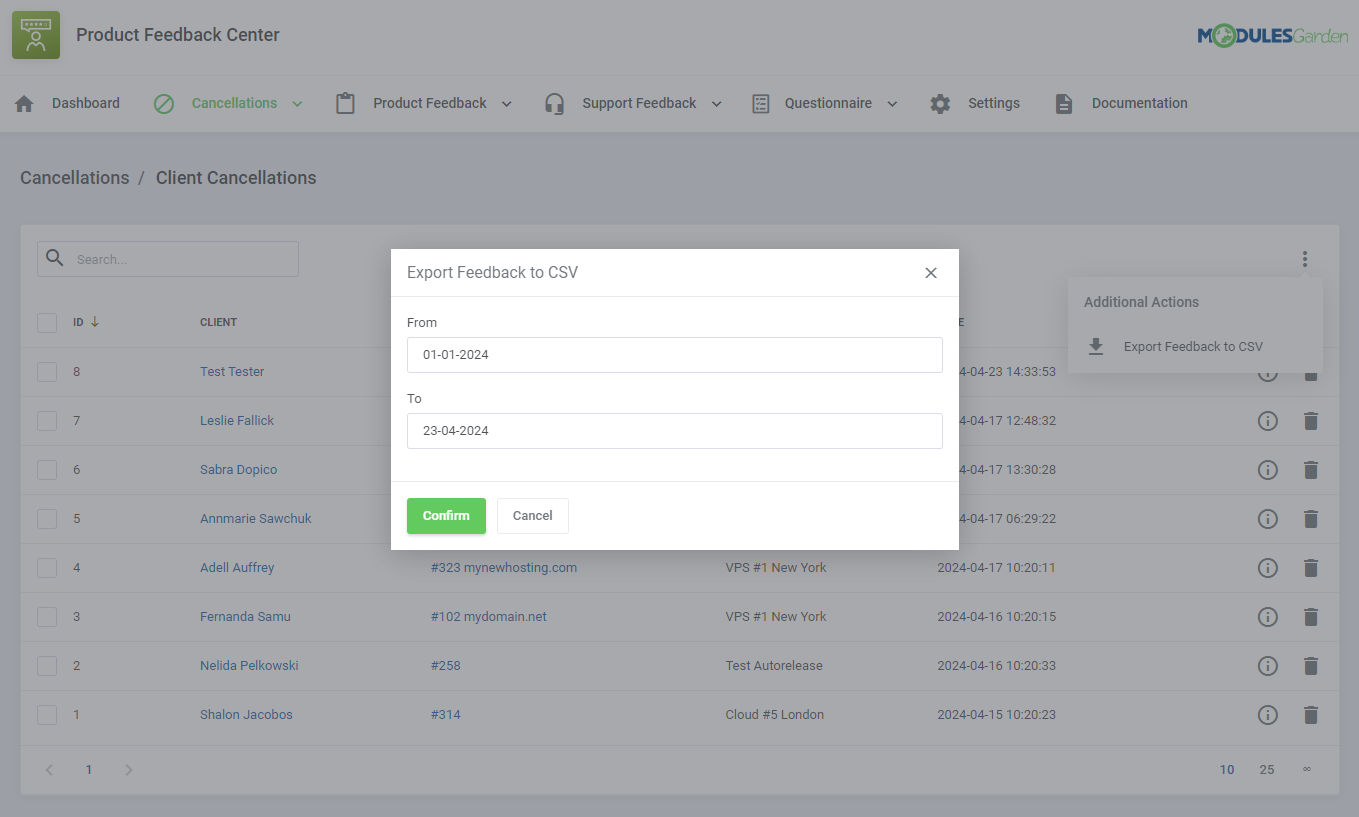Expand the Cancellations dropdown menu
The image size is (1359, 817).
[x=297, y=102]
